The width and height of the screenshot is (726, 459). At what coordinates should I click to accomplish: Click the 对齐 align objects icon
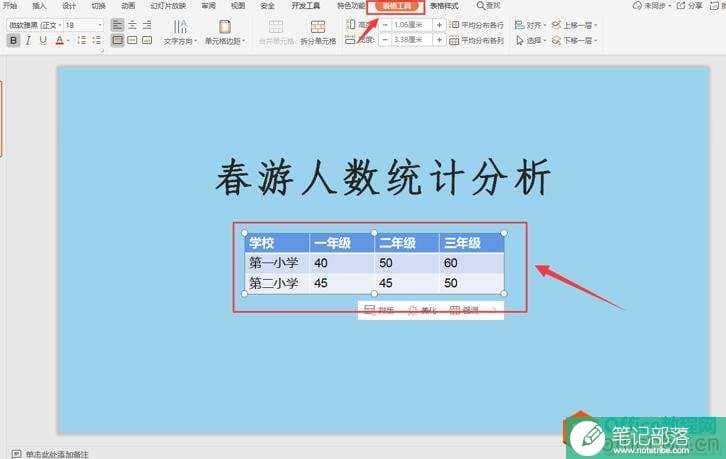click(519, 25)
